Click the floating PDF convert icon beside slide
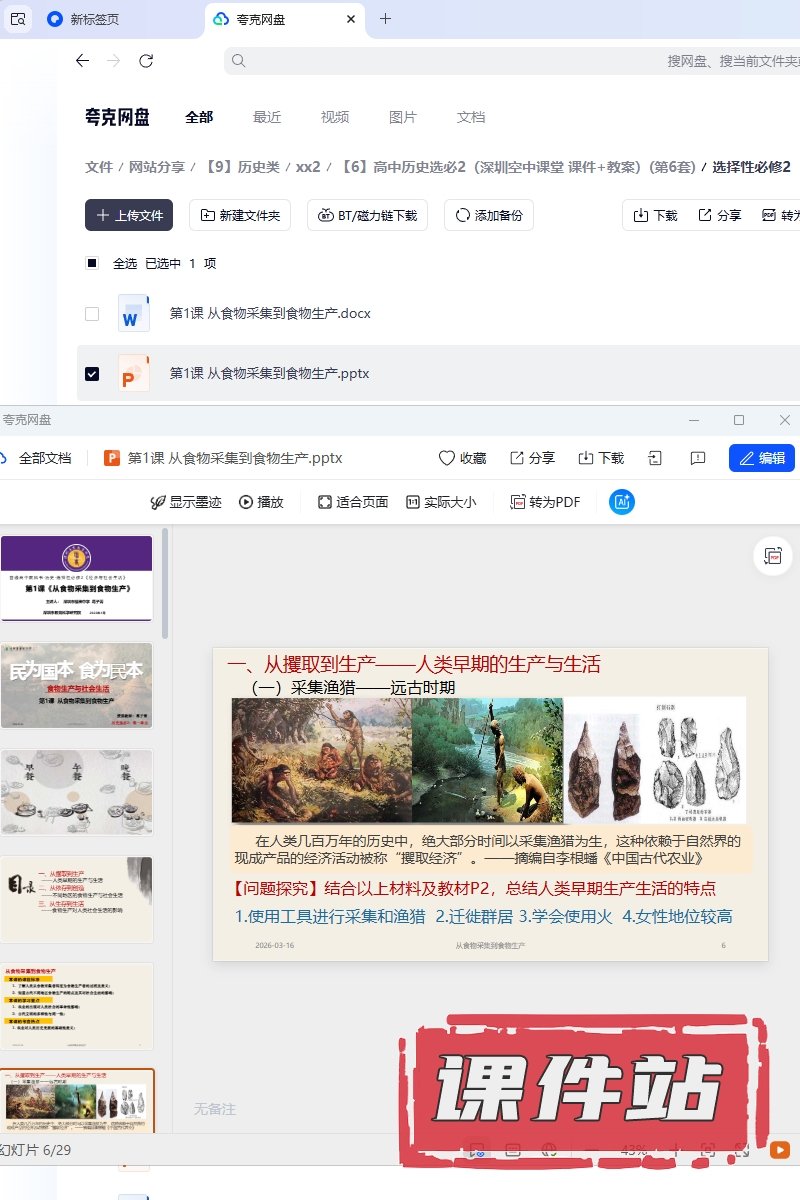Viewport: 800px width, 1200px height. point(772,556)
